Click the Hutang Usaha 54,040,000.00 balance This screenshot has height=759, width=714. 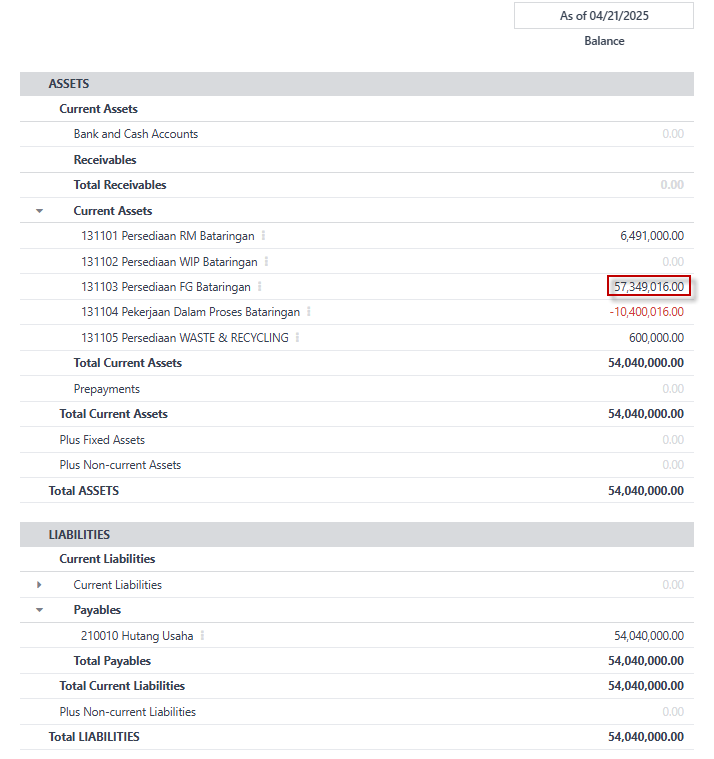(x=649, y=635)
